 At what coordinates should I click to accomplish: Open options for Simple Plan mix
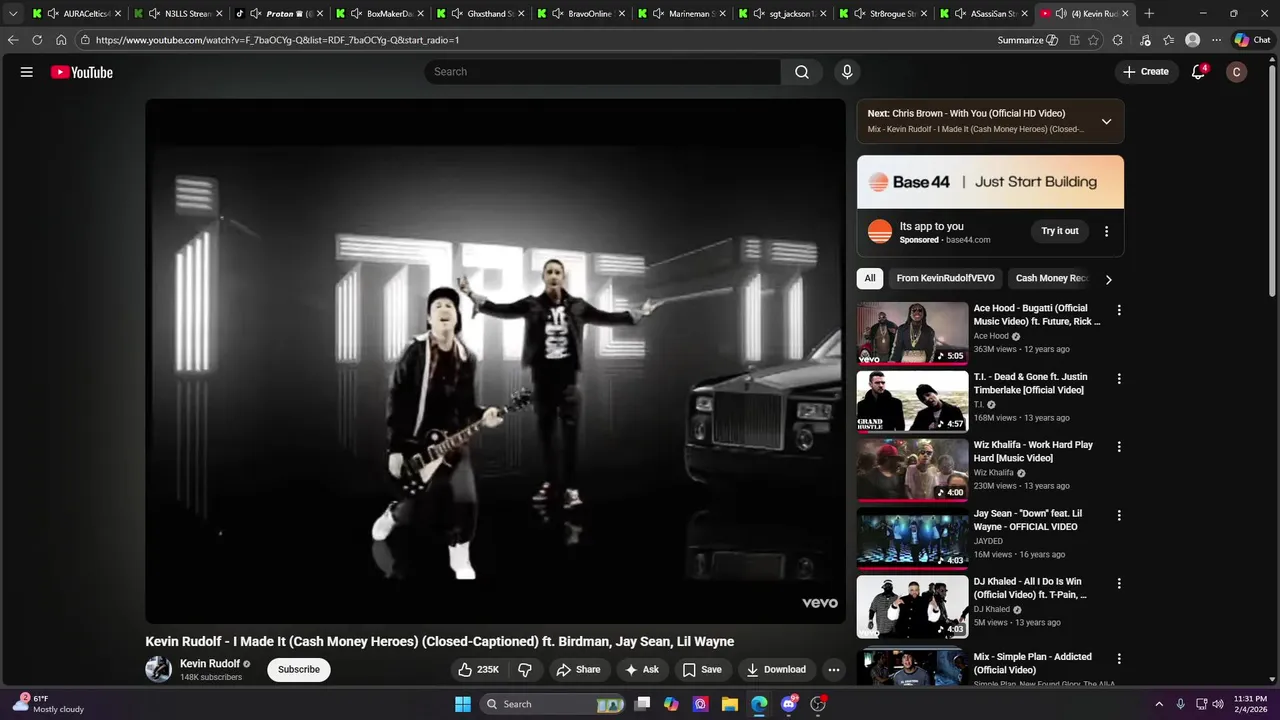point(1119,659)
